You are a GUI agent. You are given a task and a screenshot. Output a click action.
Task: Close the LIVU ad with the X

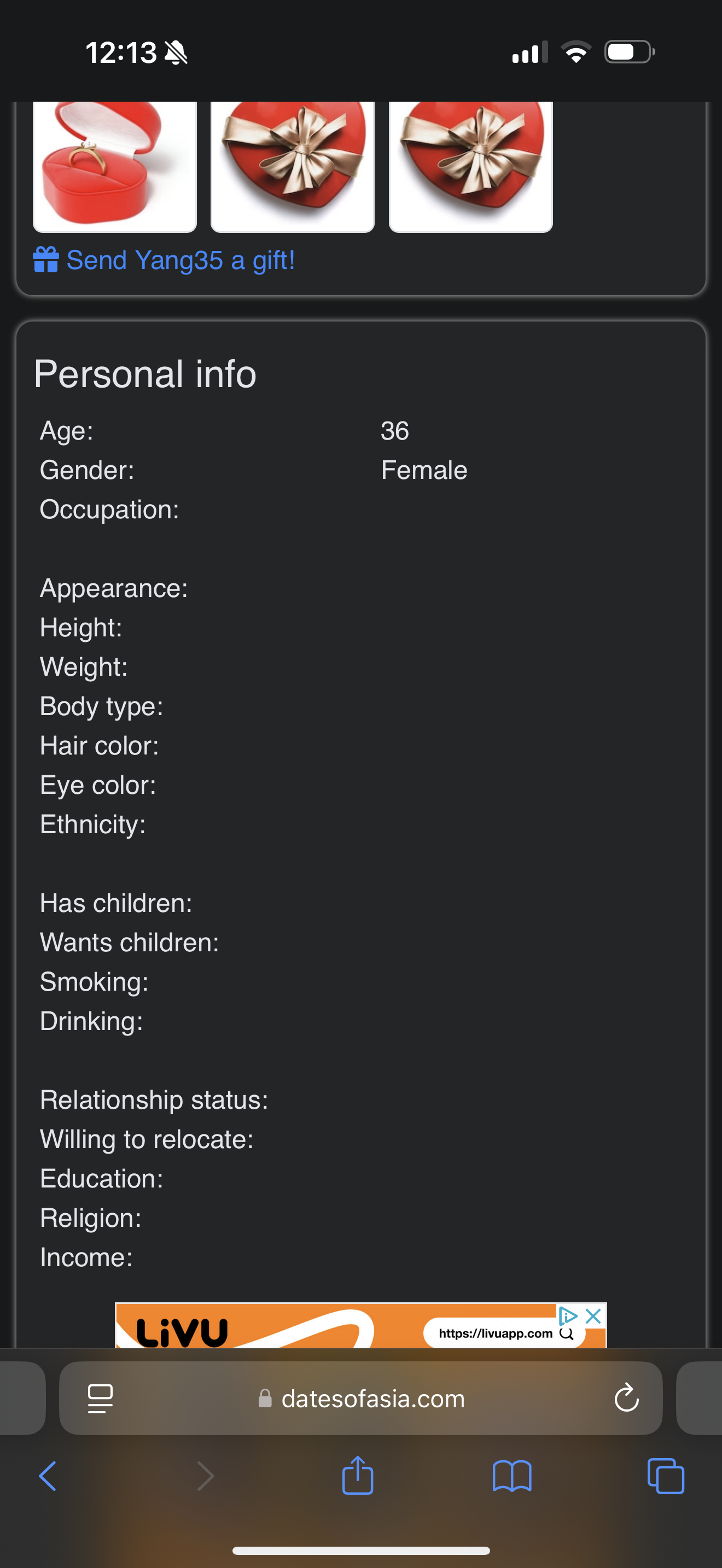point(593,1316)
